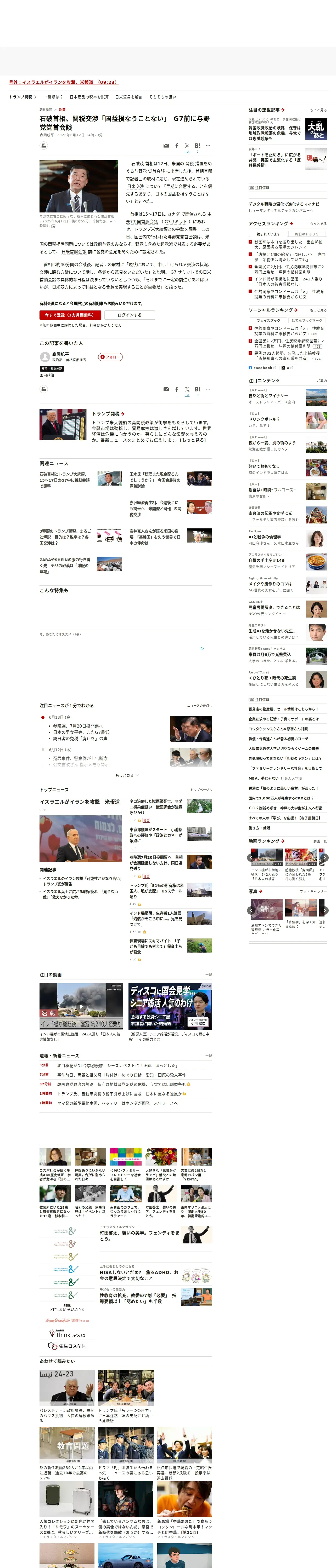
Task: Open more options in share row under author
Action: [208, 389]
